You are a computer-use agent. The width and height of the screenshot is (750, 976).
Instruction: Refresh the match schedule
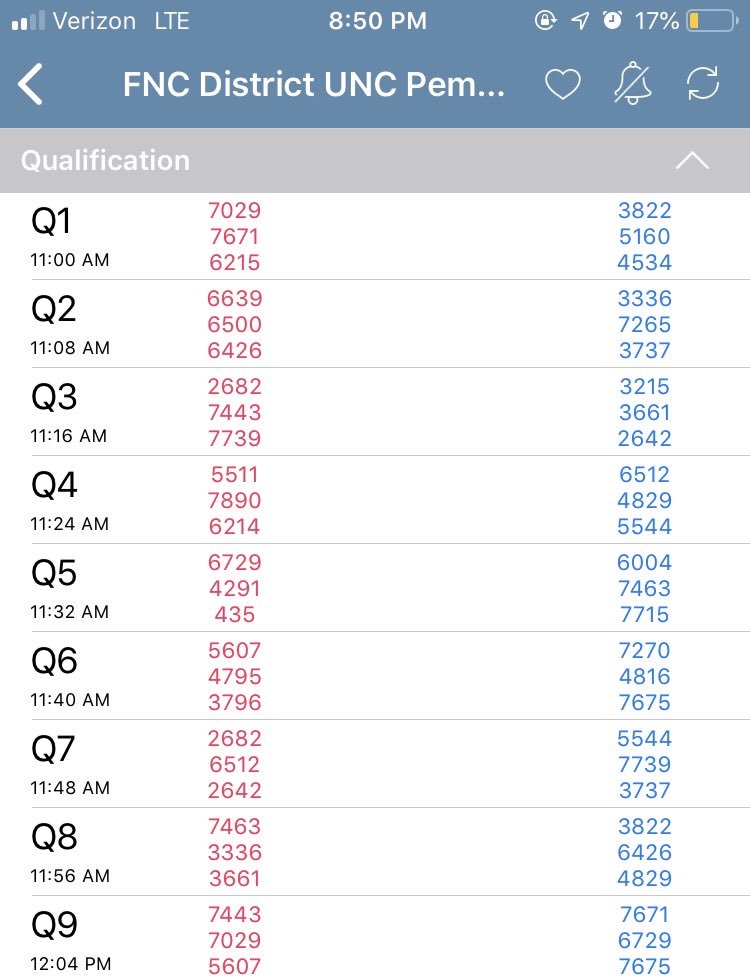[703, 83]
